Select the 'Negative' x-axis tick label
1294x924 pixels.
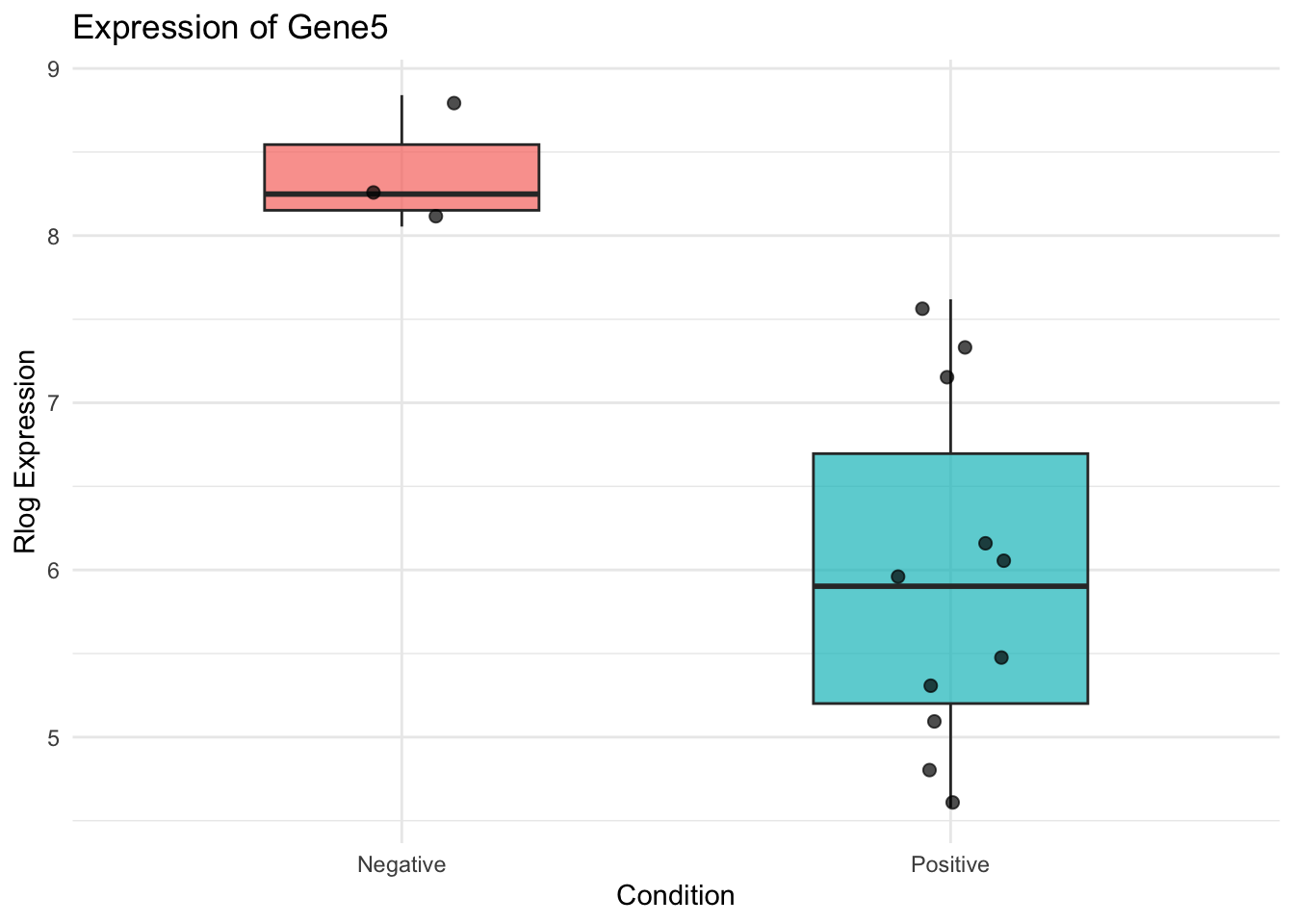[401, 864]
